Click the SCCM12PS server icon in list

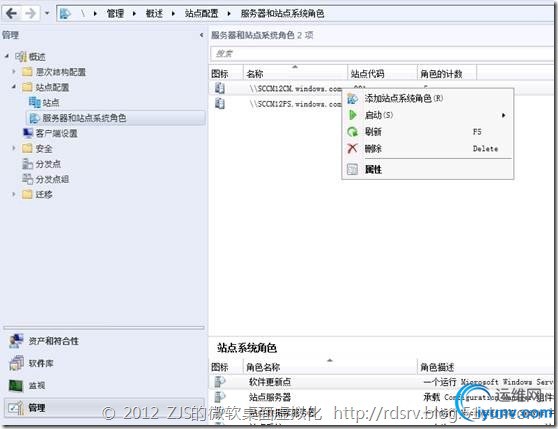click(x=220, y=104)
